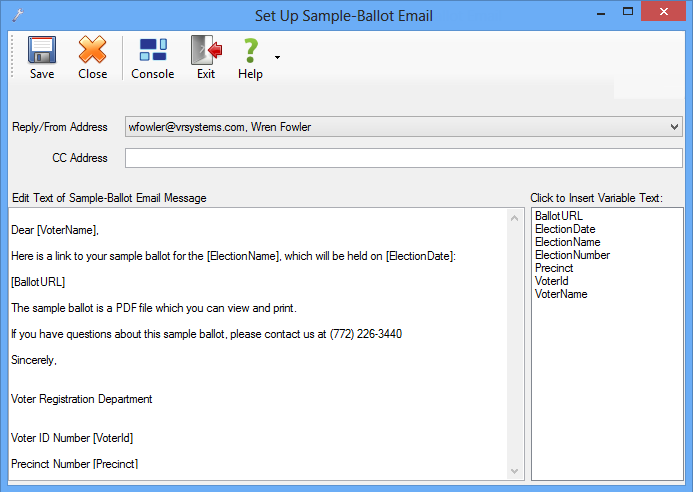Image resolution: width=693 pixels, height=492 pixels.
Task: Select VoterName in variable list
Action: coord(561,294)
